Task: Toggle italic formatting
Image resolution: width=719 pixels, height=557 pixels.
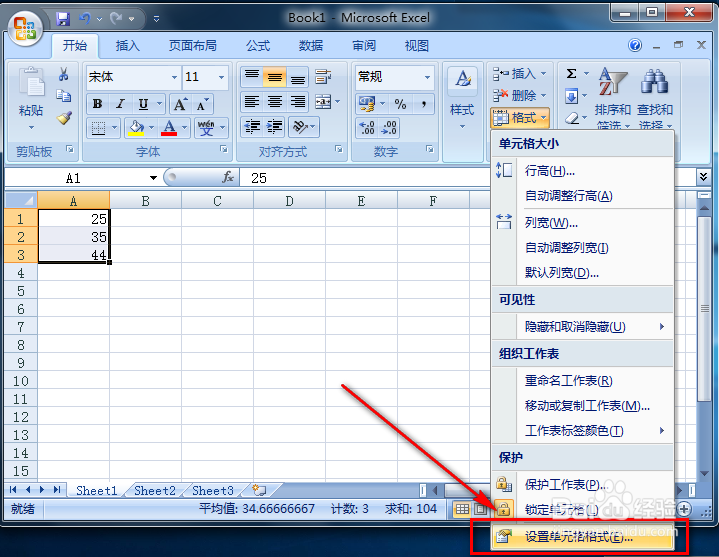Action: click(x=120, y=104)
